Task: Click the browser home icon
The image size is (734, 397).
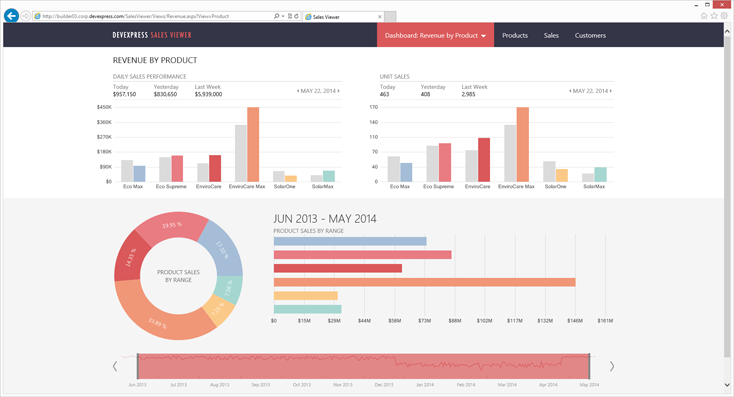Action: click(x=704, y=16)
